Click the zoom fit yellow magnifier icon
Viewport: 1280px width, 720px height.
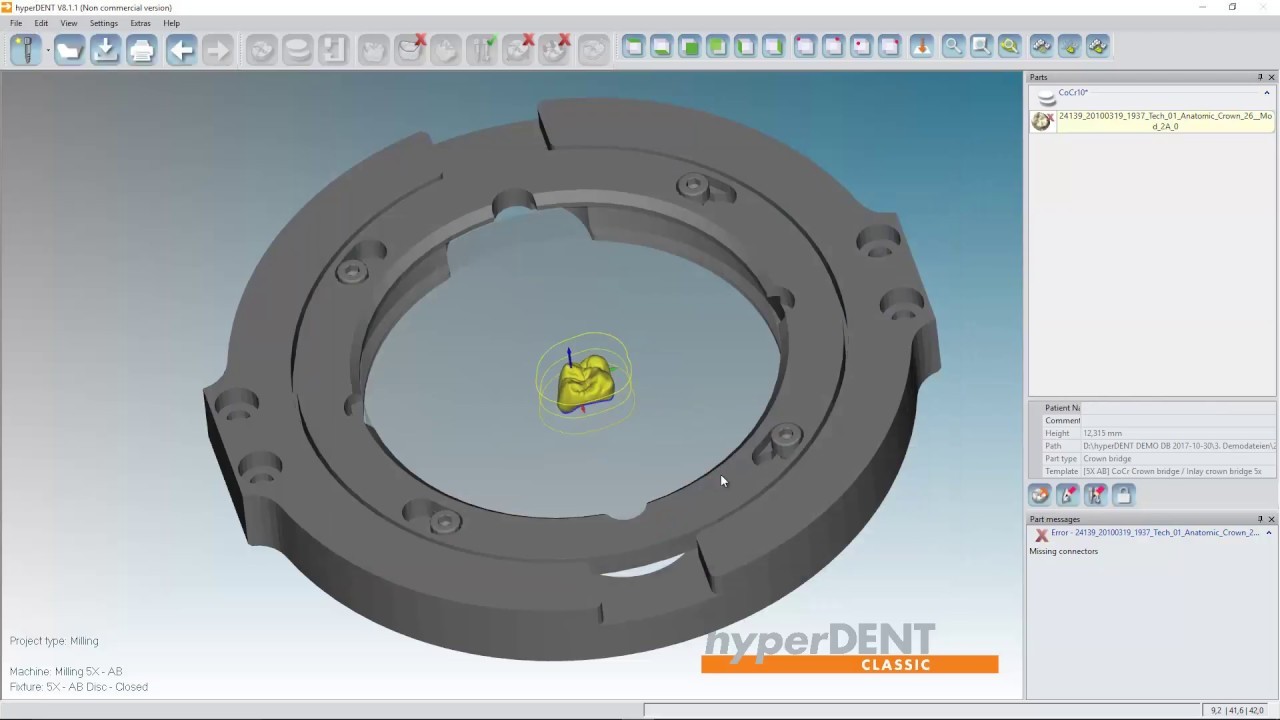[1009, 46]
